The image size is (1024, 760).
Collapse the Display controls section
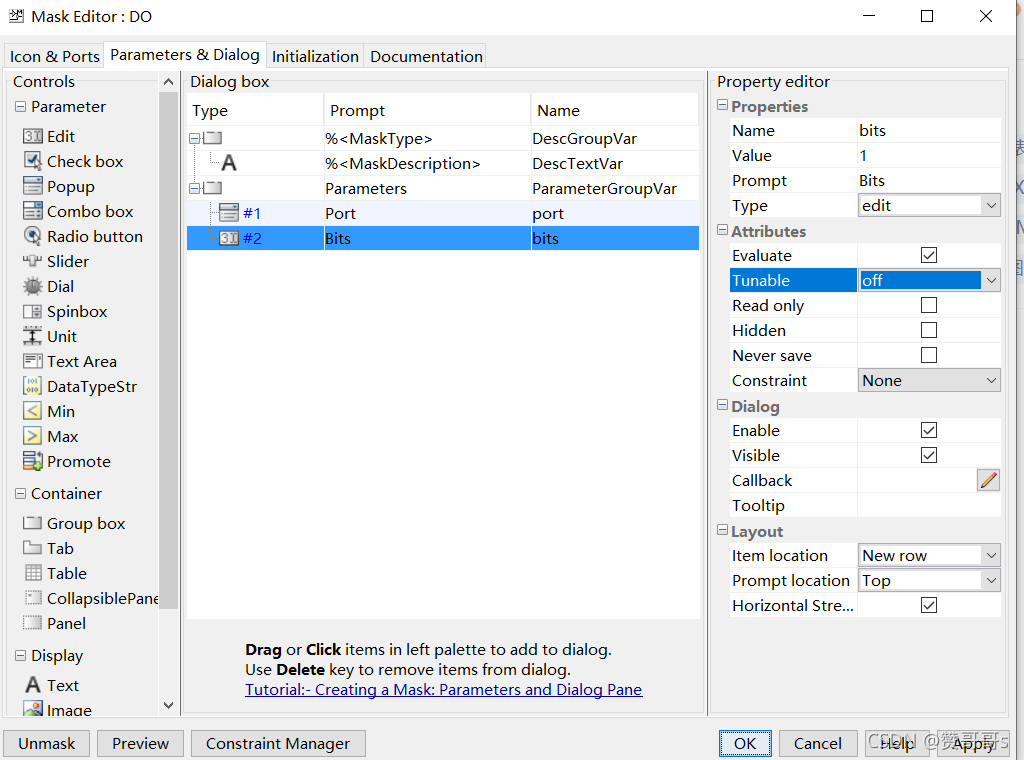(x=20, y=656)
